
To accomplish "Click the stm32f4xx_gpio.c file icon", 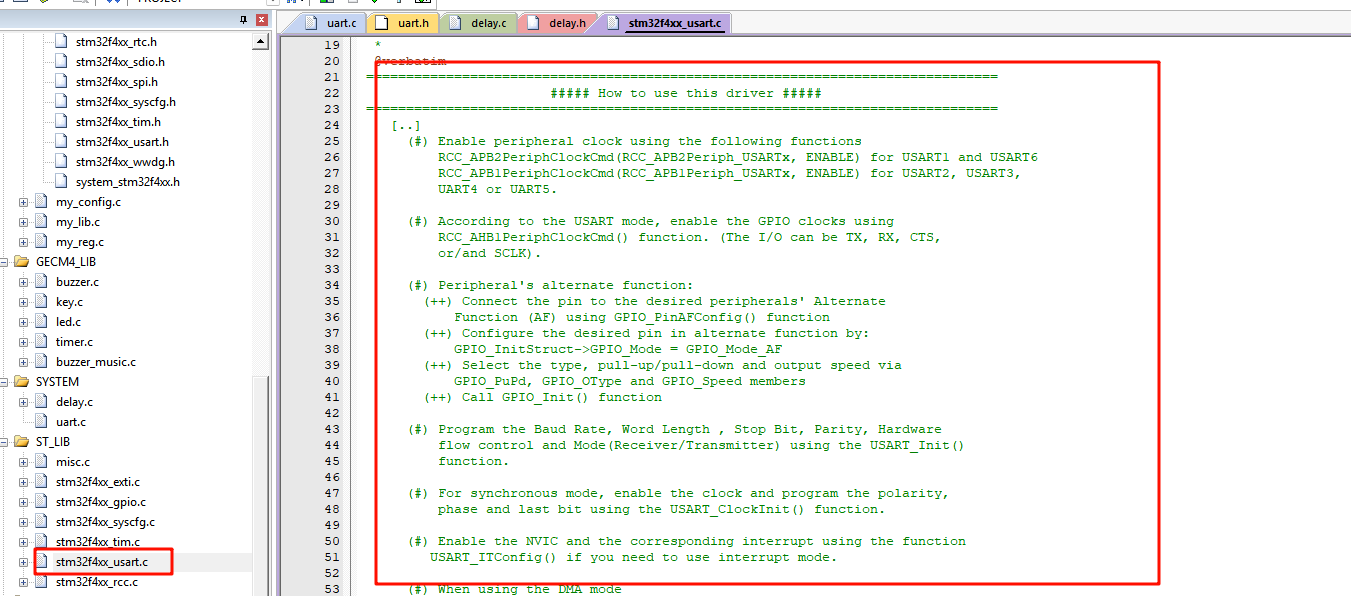I will pos(41,502).
